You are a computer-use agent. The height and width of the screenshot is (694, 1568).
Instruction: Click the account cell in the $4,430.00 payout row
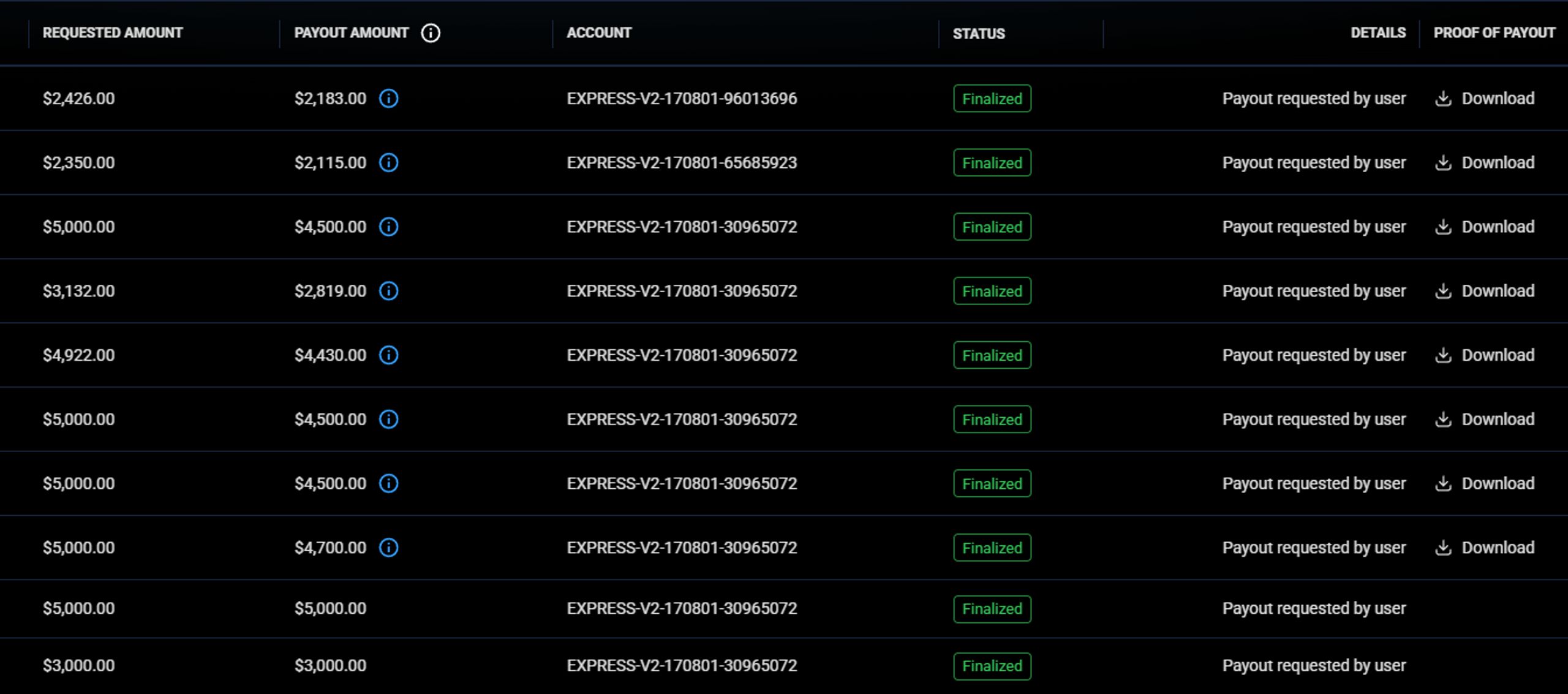(x=682, y=355)
